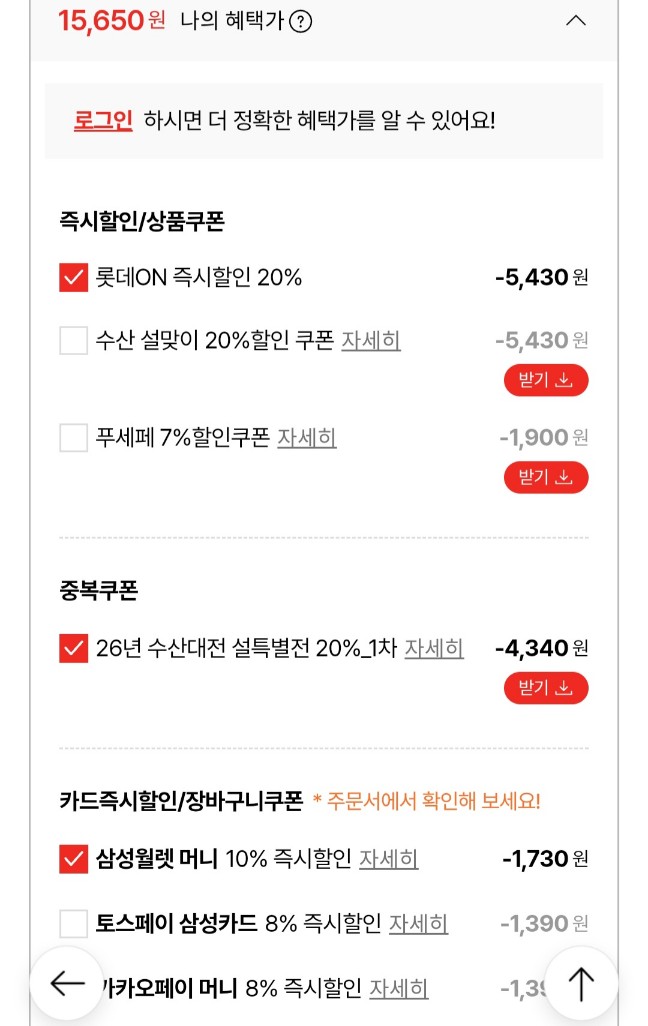Check the 푸세페 7%할인쿠폰 box
This screenshot has width=648, height=1026.
[74, 438]
